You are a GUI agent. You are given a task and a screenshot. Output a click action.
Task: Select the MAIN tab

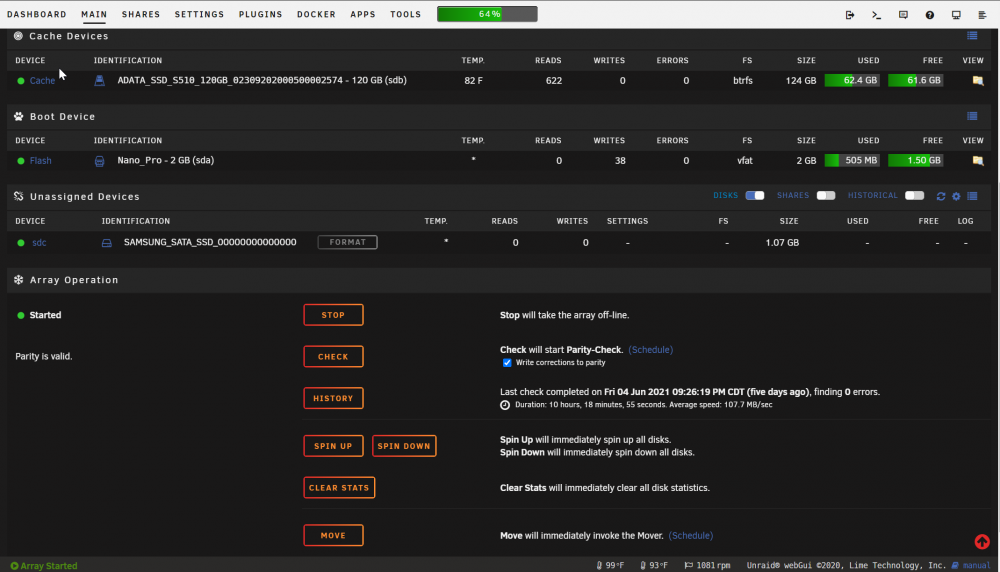(x=94, y=14)
